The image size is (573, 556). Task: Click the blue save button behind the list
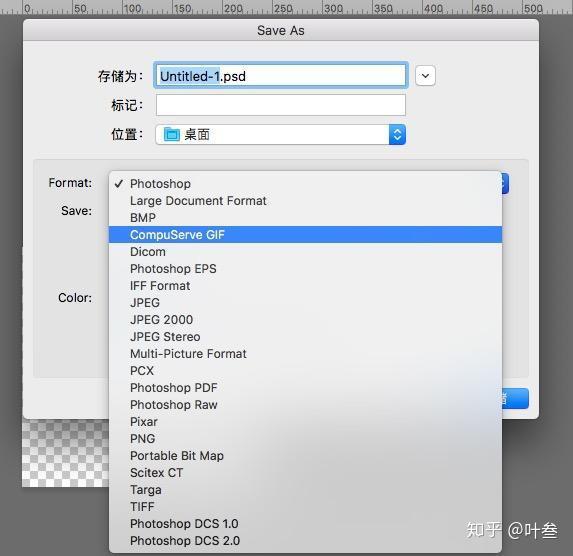515,398
